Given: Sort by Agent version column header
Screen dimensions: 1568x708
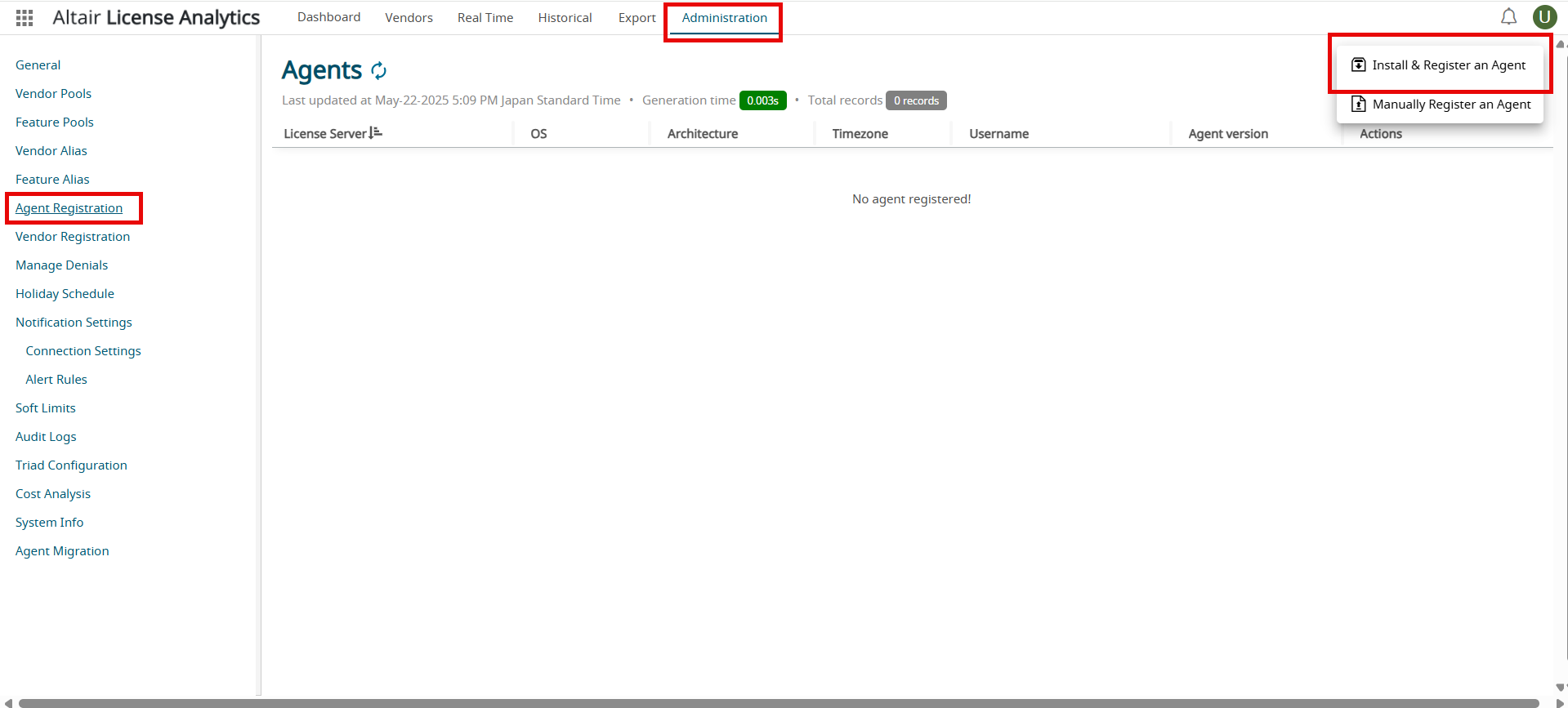Looking at the screenshot, I should pyautogui.click(x=1228, y=133).
